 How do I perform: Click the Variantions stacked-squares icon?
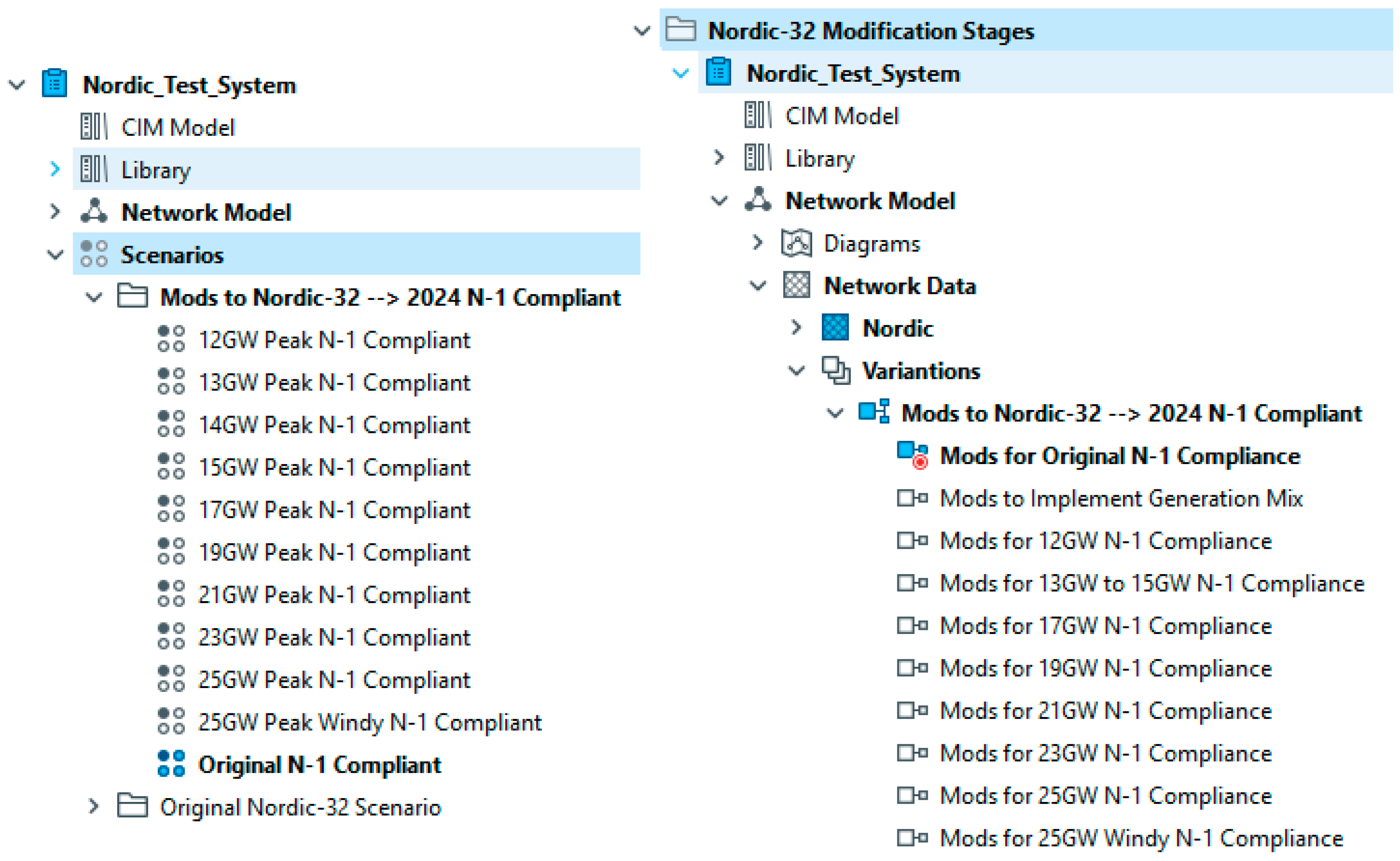click(x=835, y=371)
